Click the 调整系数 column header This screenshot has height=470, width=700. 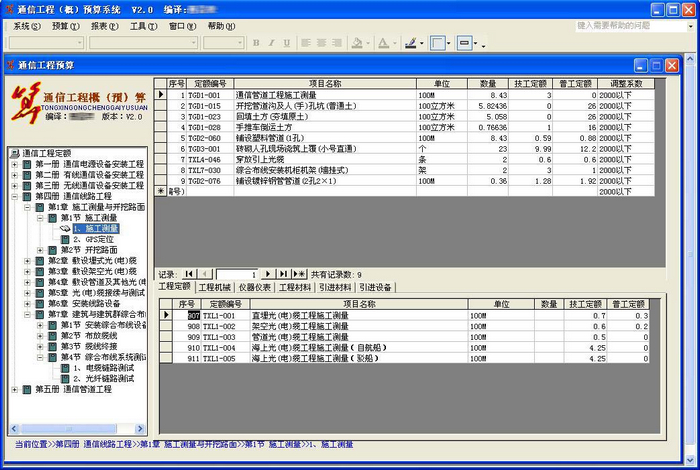(626, 83)
